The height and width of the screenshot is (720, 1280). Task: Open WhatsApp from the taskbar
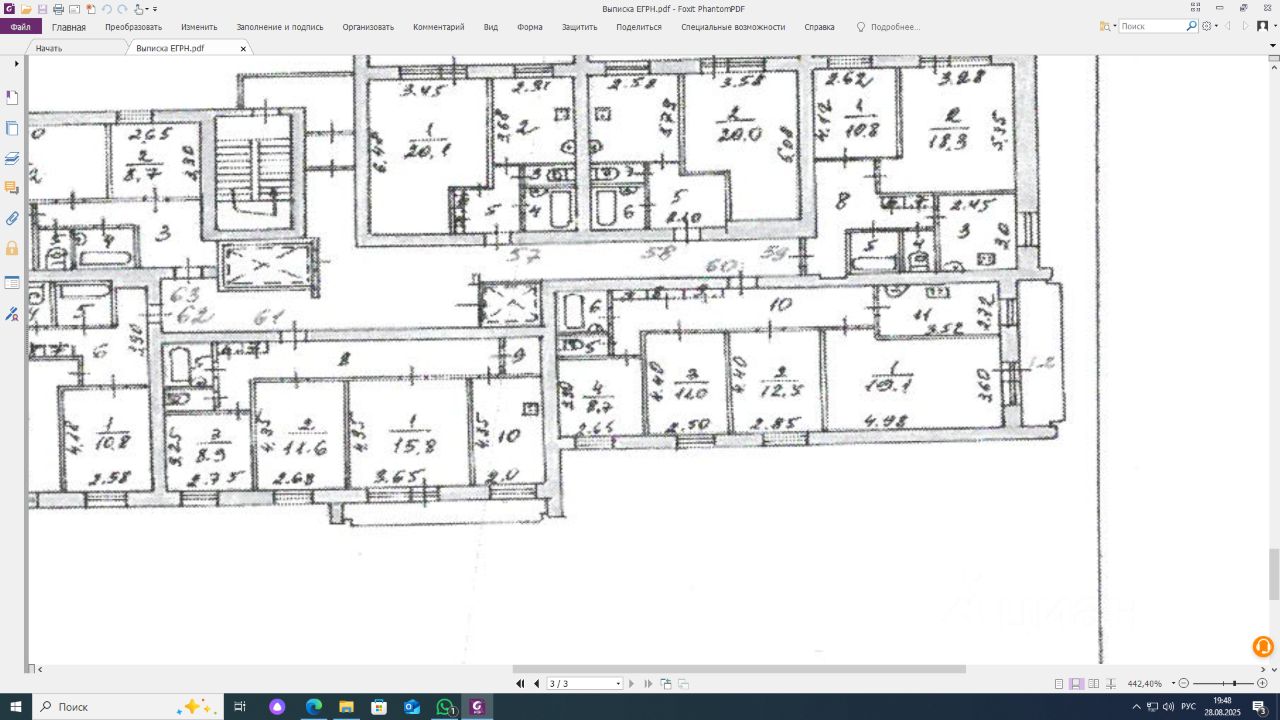point(445,707)
